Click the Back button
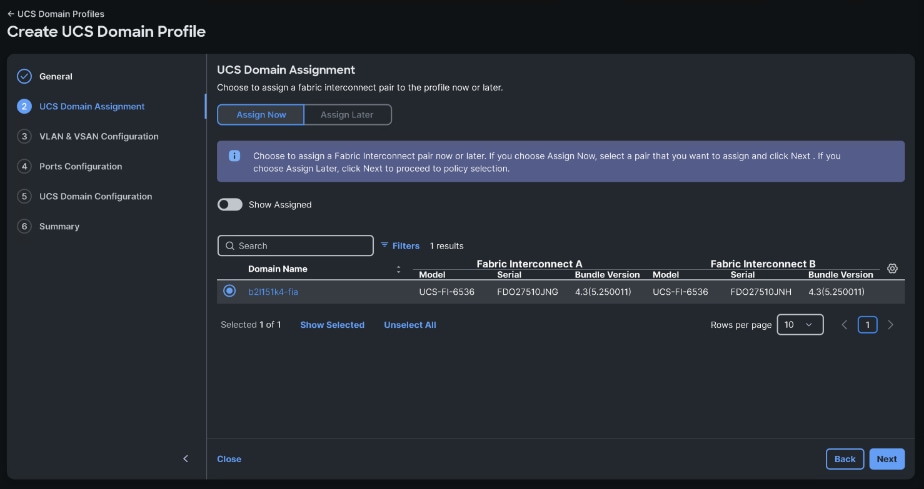Viewport: 924px width, 489px height. pyautogui.click(x=845, y=459)
